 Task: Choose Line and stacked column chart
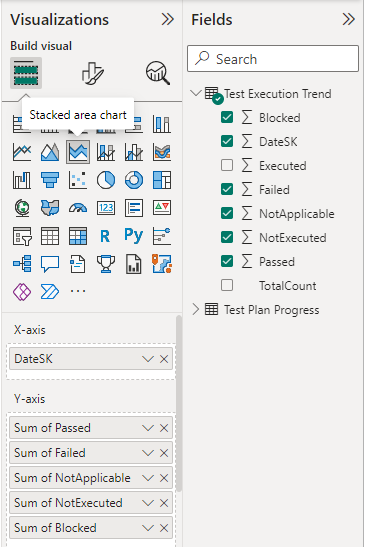click(106, 152)
